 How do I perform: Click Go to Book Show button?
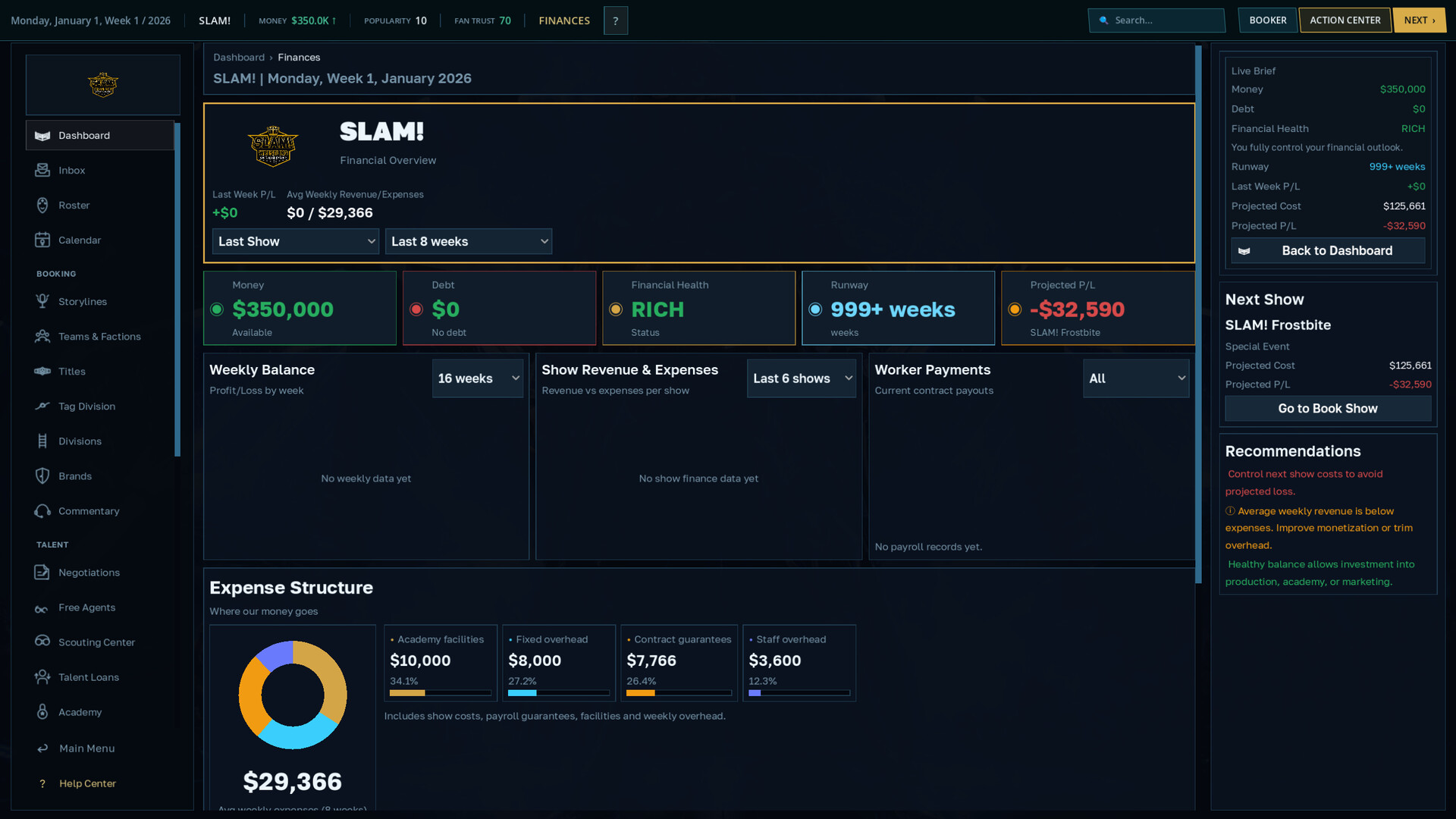(x=1328, y=408)
